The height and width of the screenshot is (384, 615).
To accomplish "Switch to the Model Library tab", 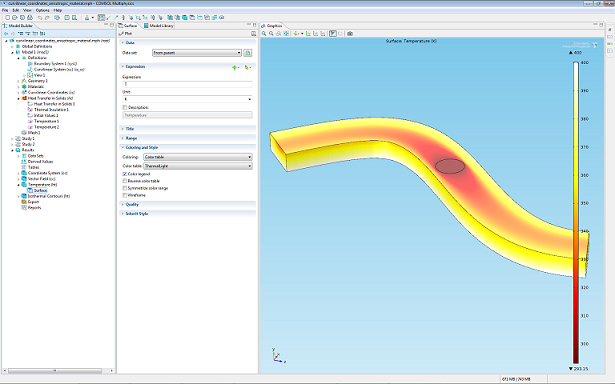I will [159, 25].
